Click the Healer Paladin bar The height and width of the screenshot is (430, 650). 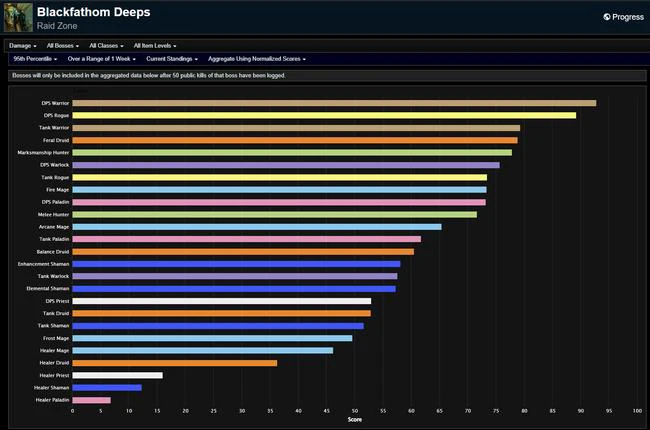tap(92, 400)
